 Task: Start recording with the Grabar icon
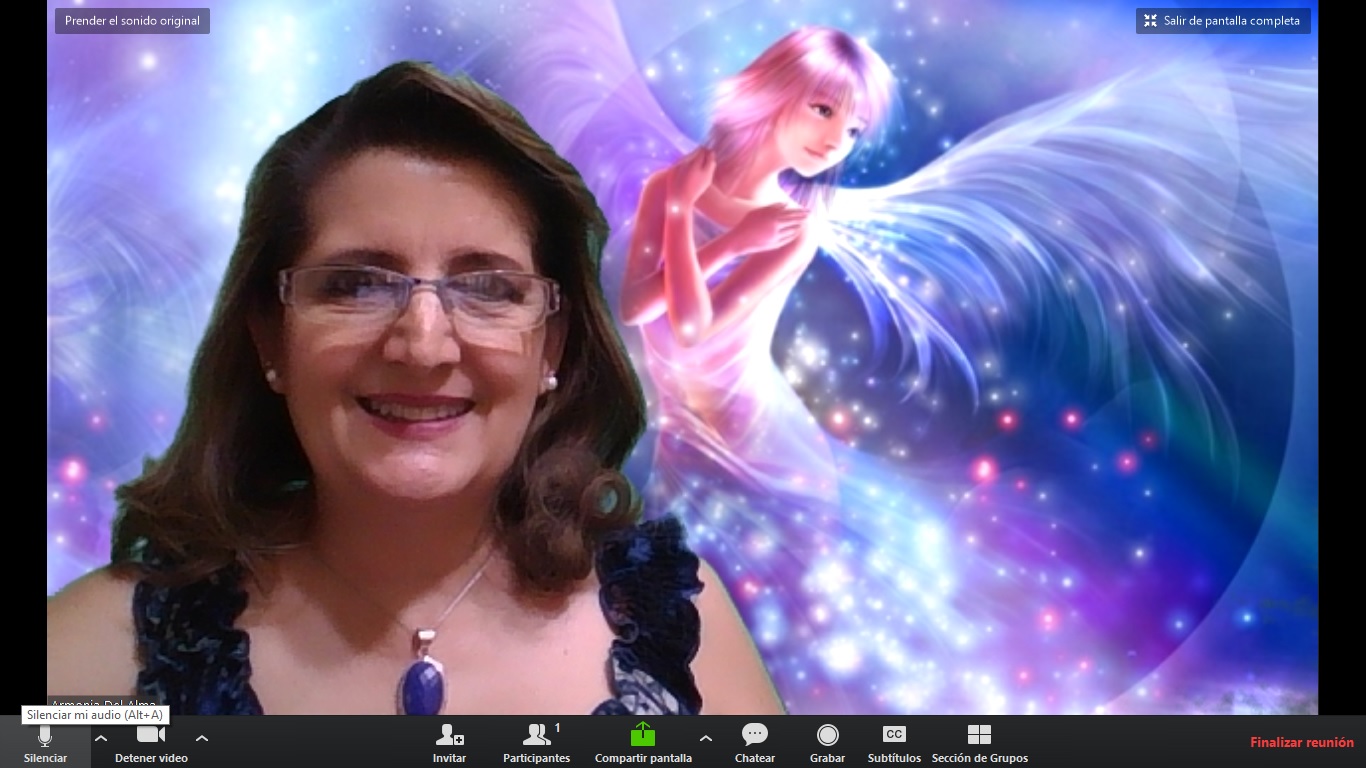pyautogui.click(x=827, y=735)
